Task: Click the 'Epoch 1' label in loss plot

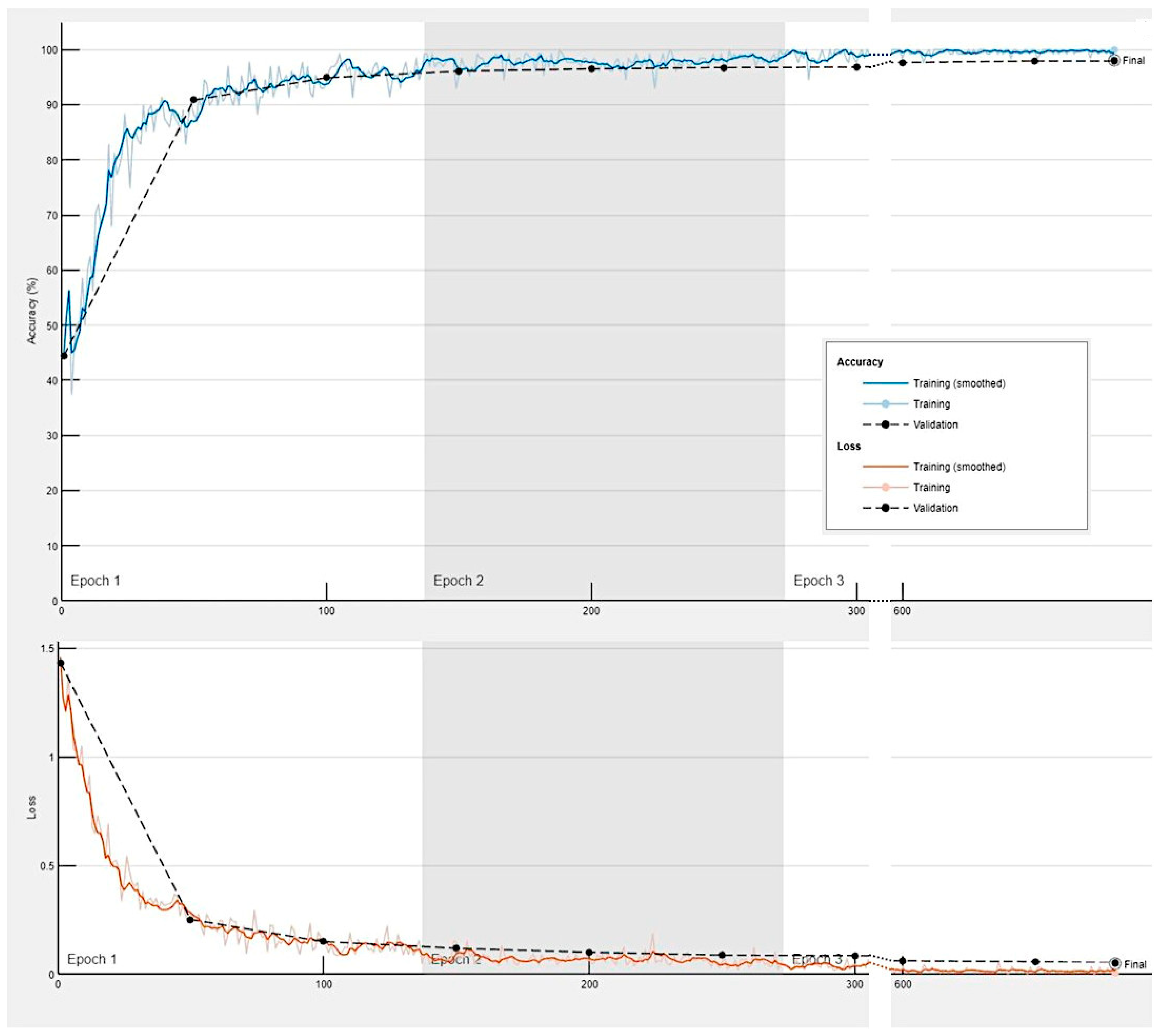Action: (x=92, y=959)
